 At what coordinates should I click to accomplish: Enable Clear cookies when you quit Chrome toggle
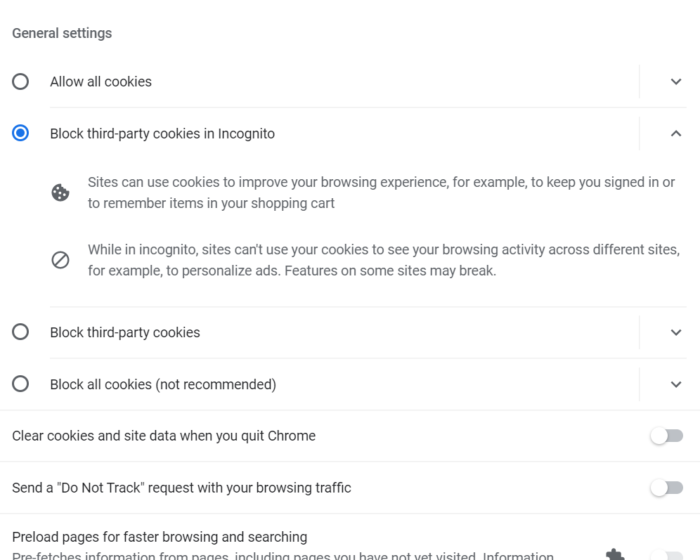(x=667, y=436)
